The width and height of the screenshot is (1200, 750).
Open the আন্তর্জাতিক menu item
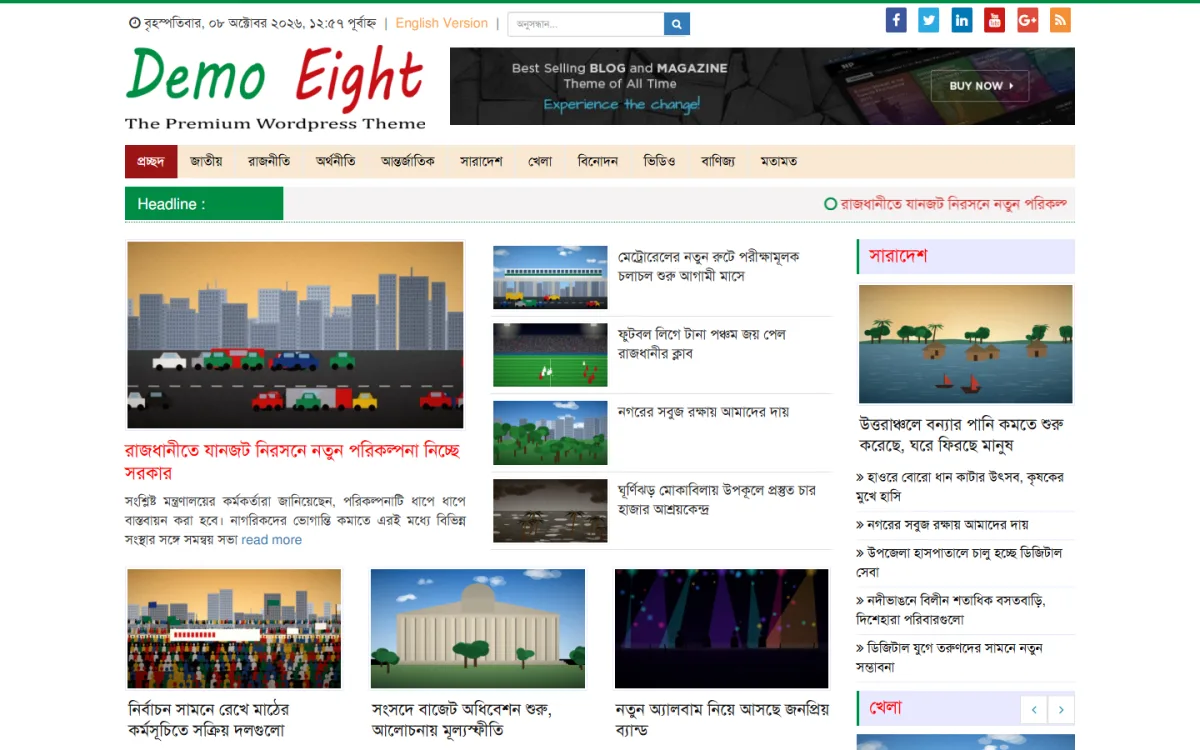coord(408,161)
